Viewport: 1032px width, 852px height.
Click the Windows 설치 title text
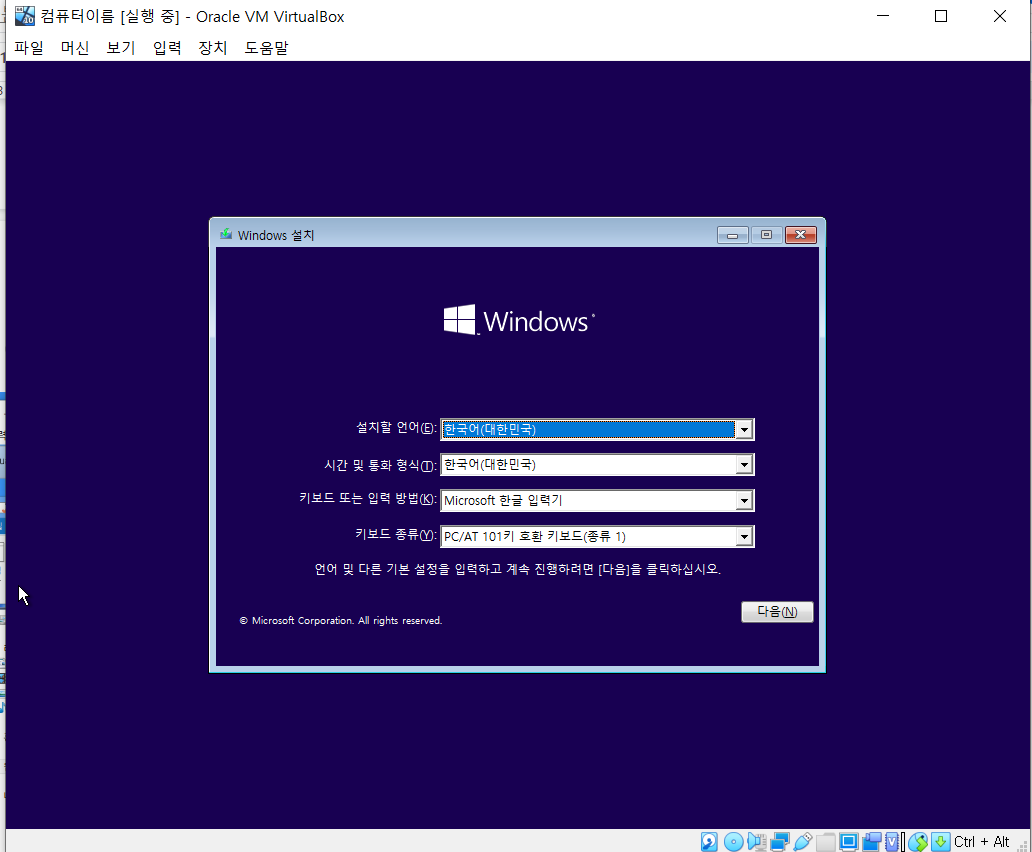[x=276, y=235]
